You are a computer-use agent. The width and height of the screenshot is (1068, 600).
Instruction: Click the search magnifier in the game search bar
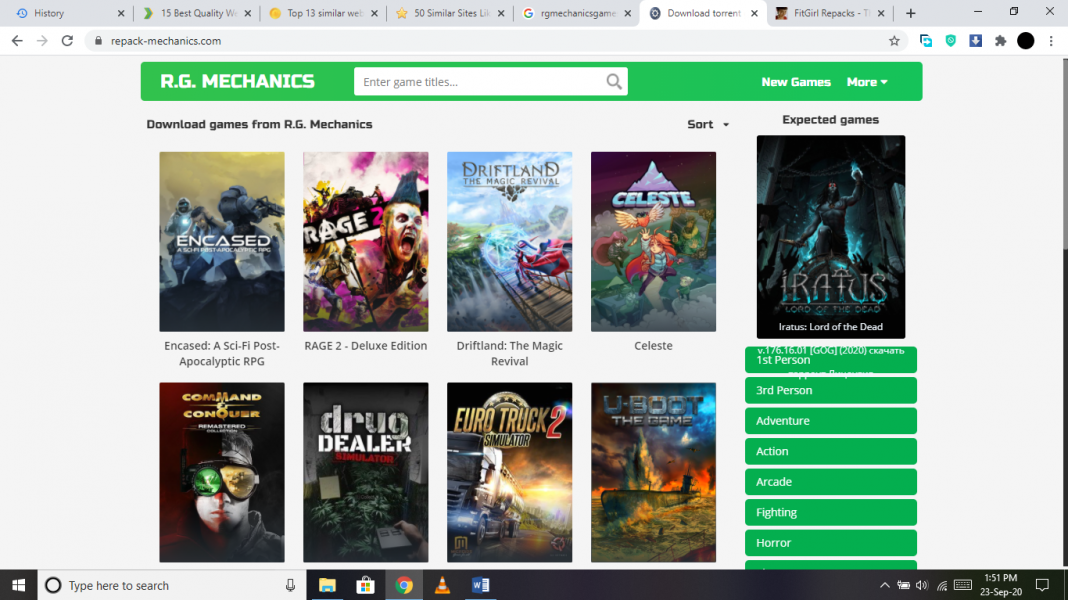click(613, 80)
